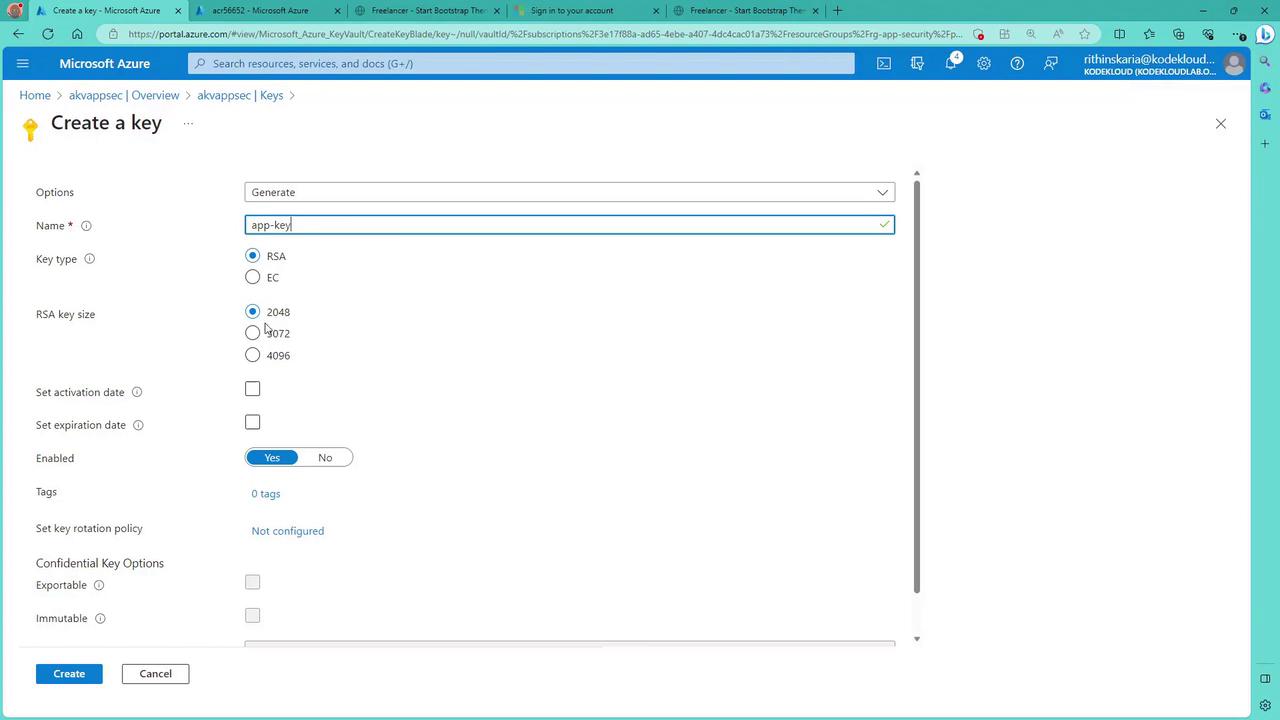Open the Directories and subscriptions filter
Image resolution: width=1280 pixels, height=720 pixels.
coord(917,63)
